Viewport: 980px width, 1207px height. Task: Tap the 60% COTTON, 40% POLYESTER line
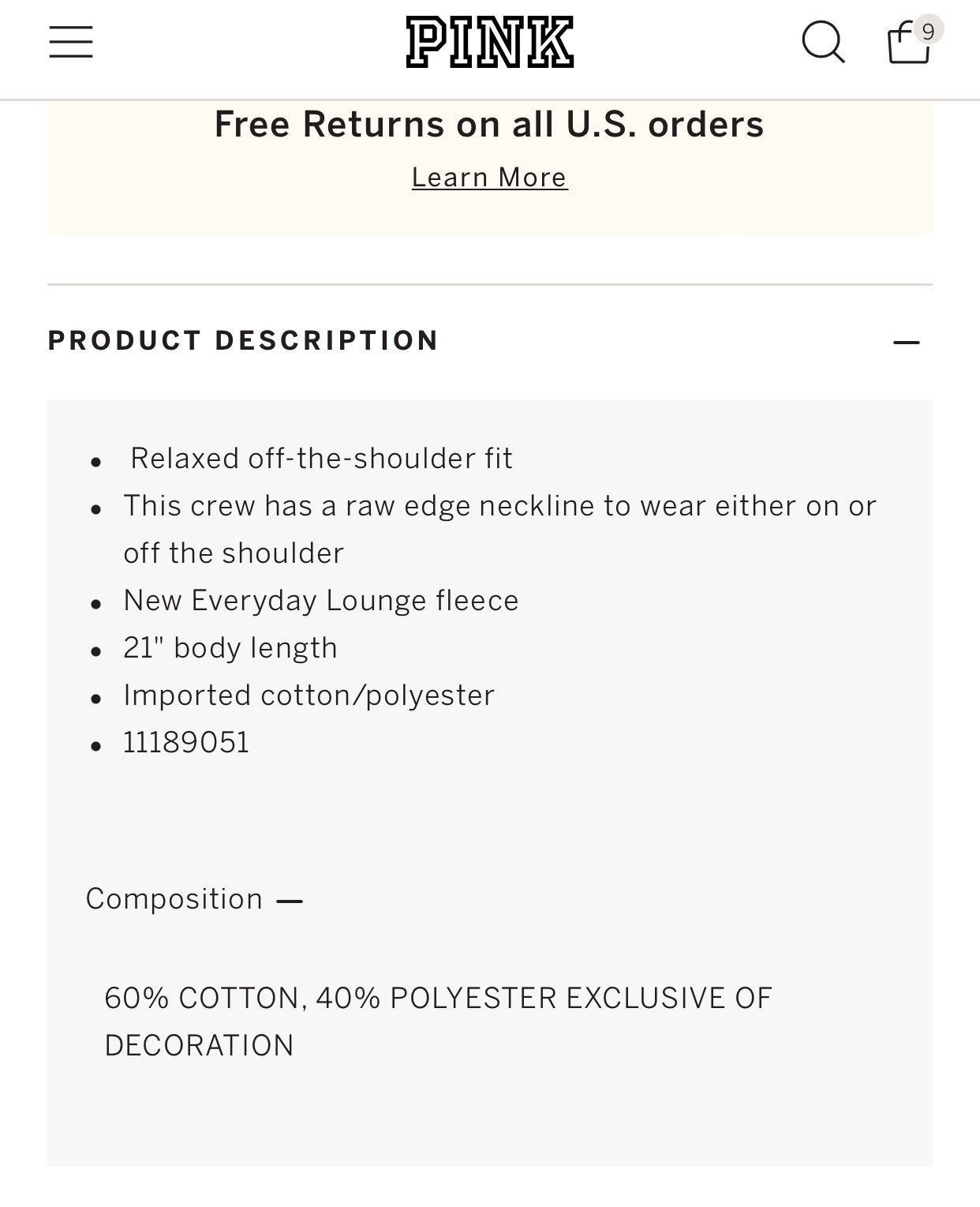point(438,998)
